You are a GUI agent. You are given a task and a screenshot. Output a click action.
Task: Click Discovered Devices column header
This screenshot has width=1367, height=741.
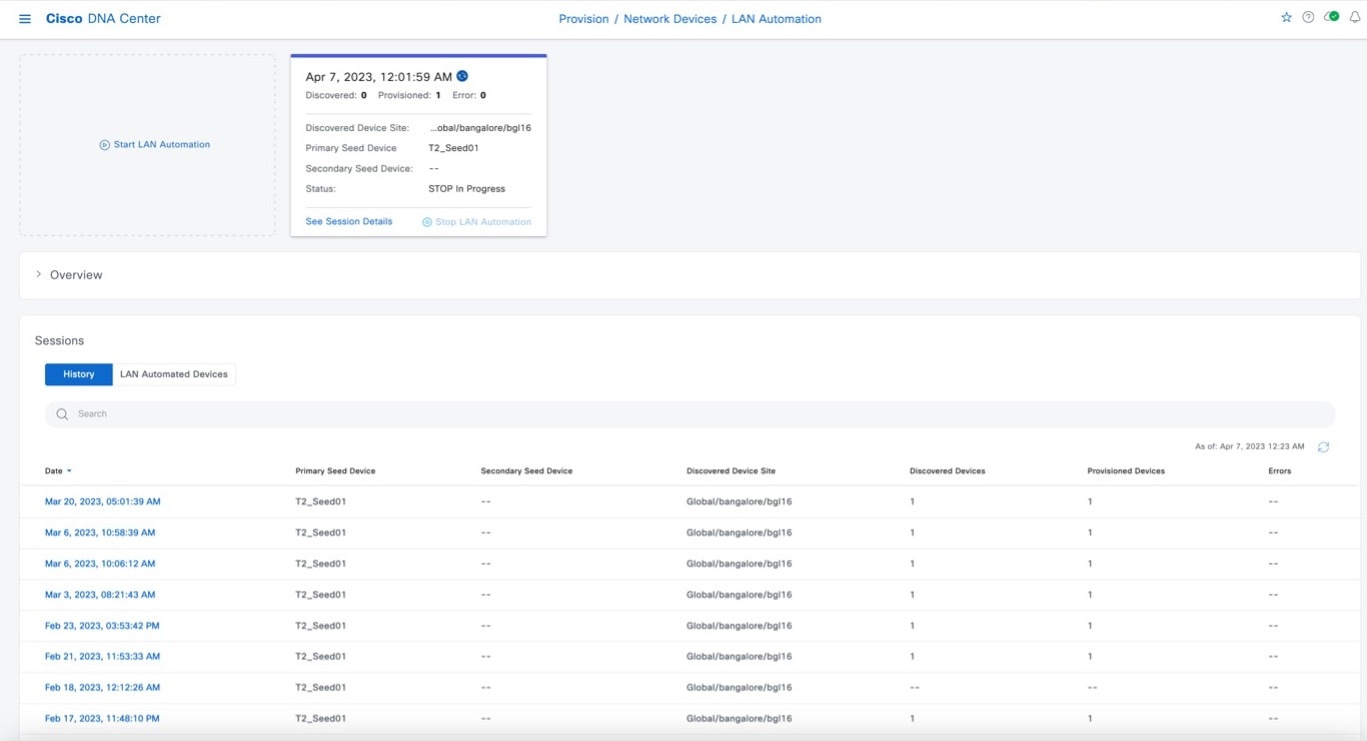947,471
